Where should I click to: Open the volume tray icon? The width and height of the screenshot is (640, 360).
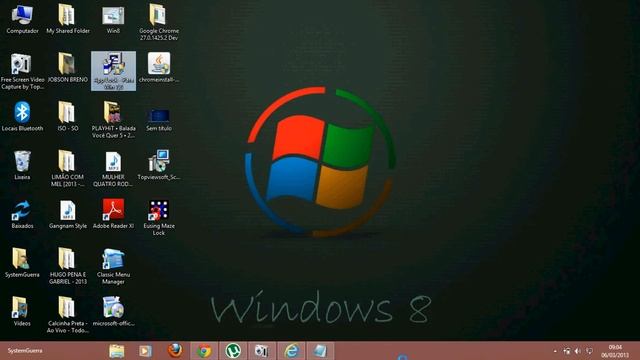coord(578,351)
